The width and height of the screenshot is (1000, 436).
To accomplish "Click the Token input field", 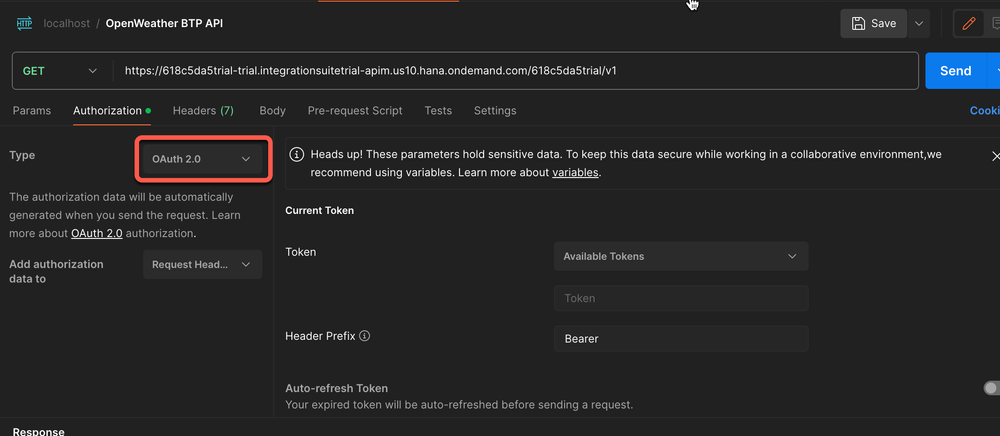I will click(x=680, y=298).
